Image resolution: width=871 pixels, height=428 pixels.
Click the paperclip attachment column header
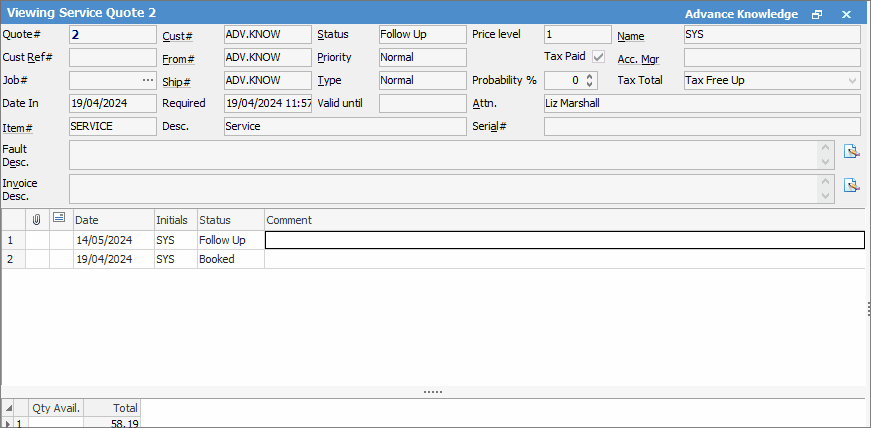36,219
